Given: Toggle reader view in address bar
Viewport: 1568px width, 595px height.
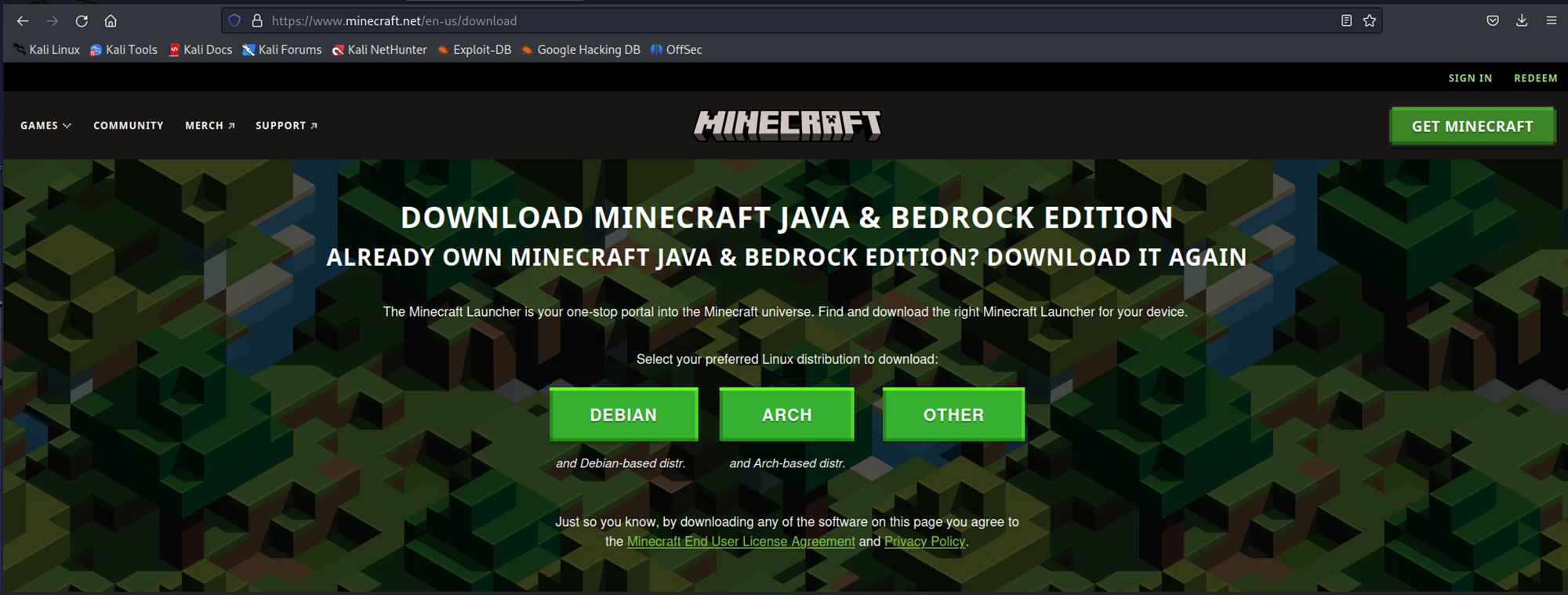Looking at the screenshot, I should [1346, 21].
